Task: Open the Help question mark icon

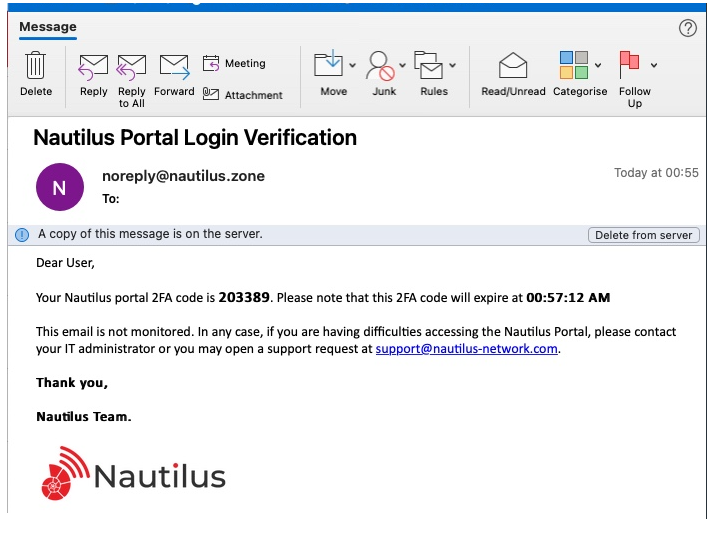Action: pyautogui.click(x=687, y=28)
